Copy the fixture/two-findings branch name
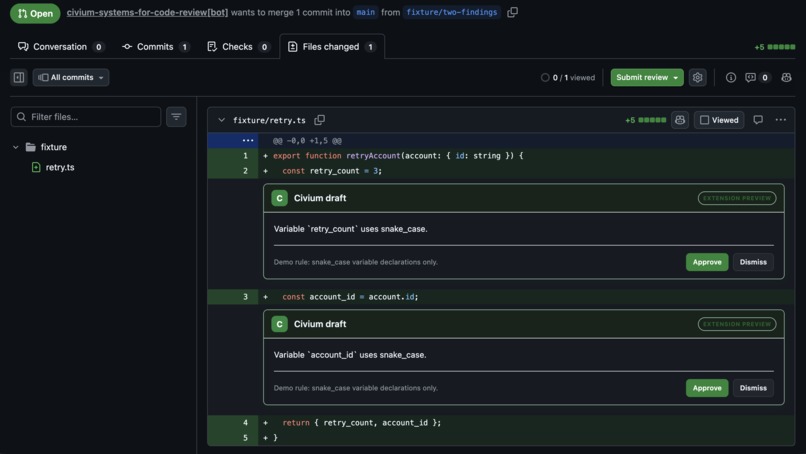The height and width of the screenshot is (454, 806). coord(512,12)
